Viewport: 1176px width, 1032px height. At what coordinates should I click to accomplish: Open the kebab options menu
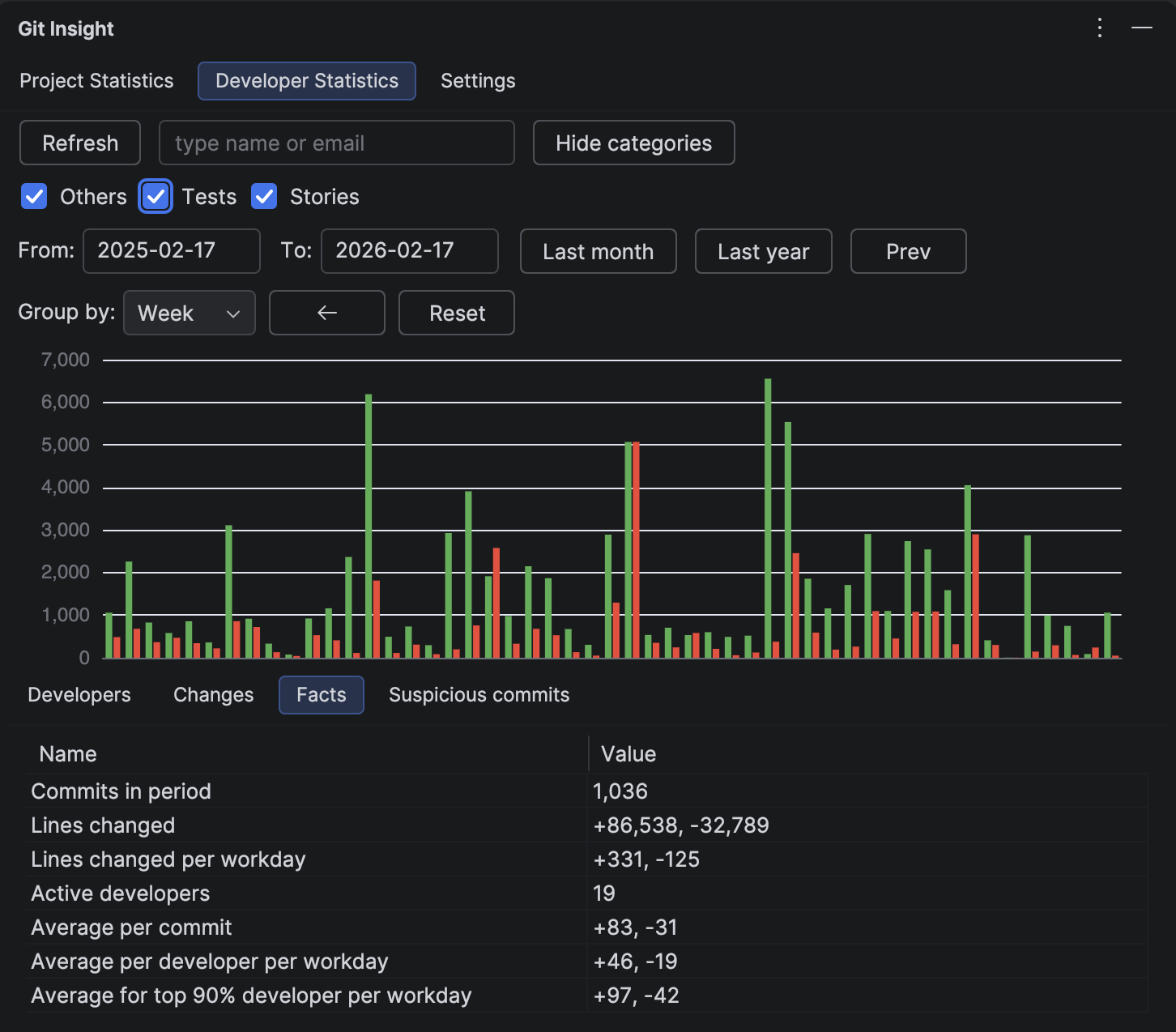[x=1100, y=28]
